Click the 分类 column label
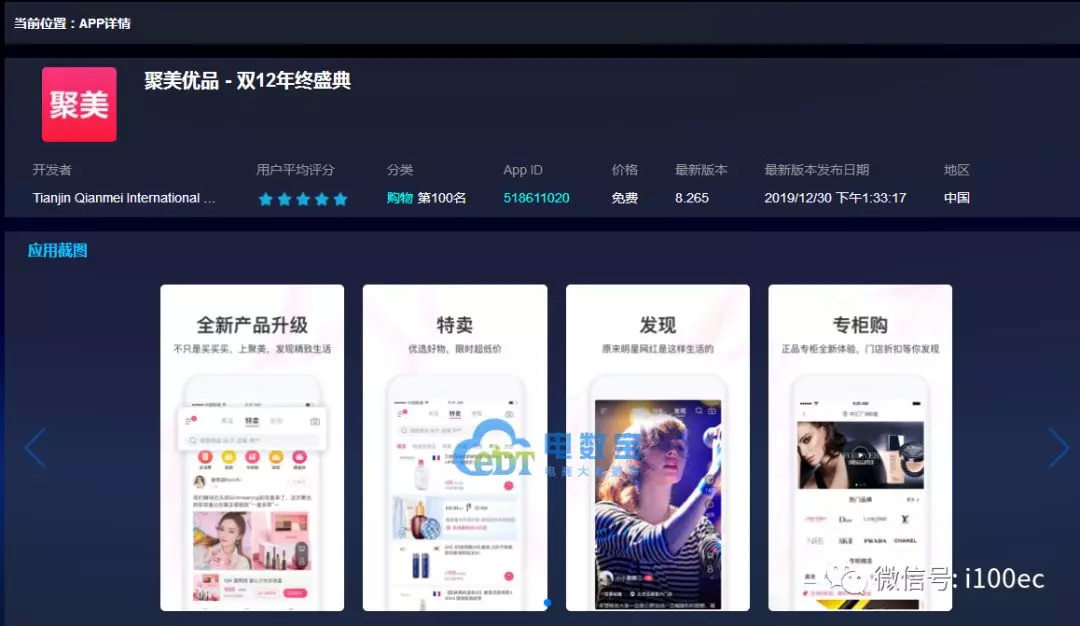This screenshot has height=626, width=1080. 400,169
